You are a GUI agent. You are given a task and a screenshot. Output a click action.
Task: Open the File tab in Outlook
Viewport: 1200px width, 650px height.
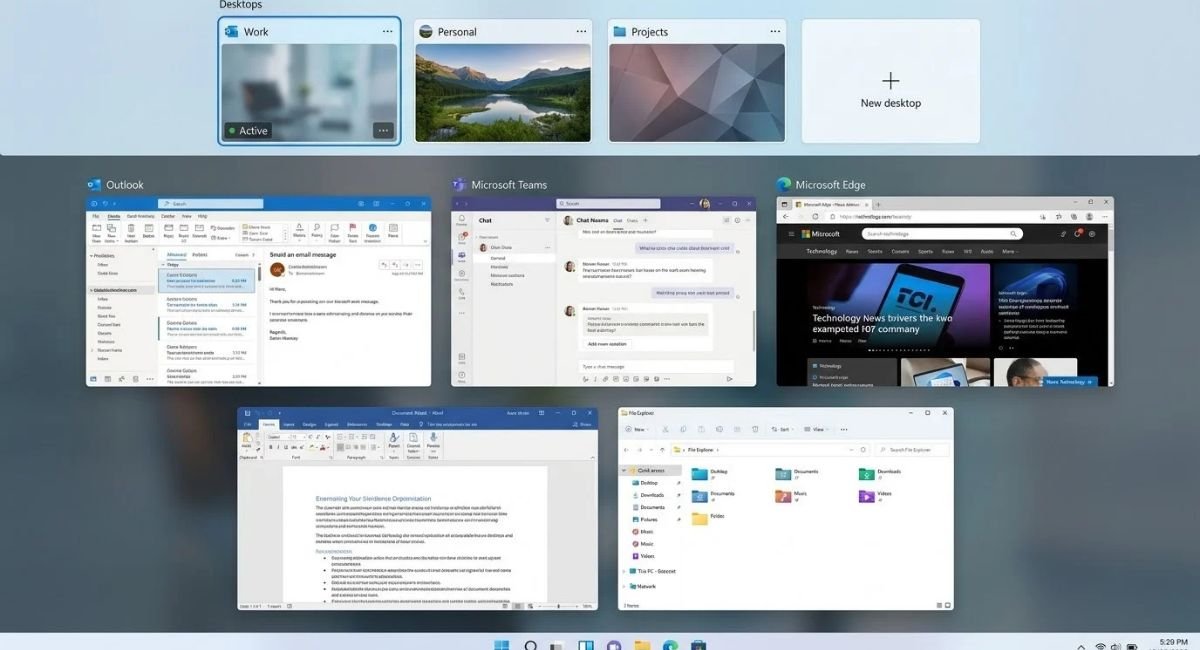point(95,216)
